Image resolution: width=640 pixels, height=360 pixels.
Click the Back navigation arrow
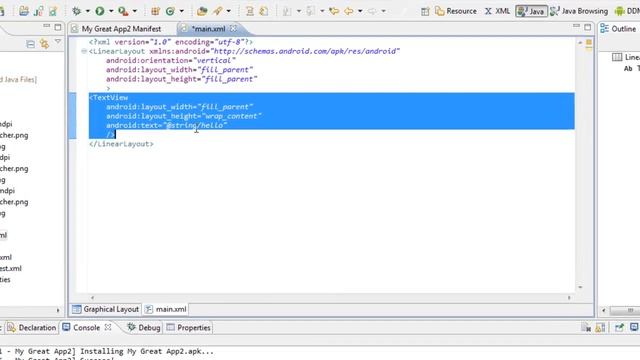[x=349, y=11]
